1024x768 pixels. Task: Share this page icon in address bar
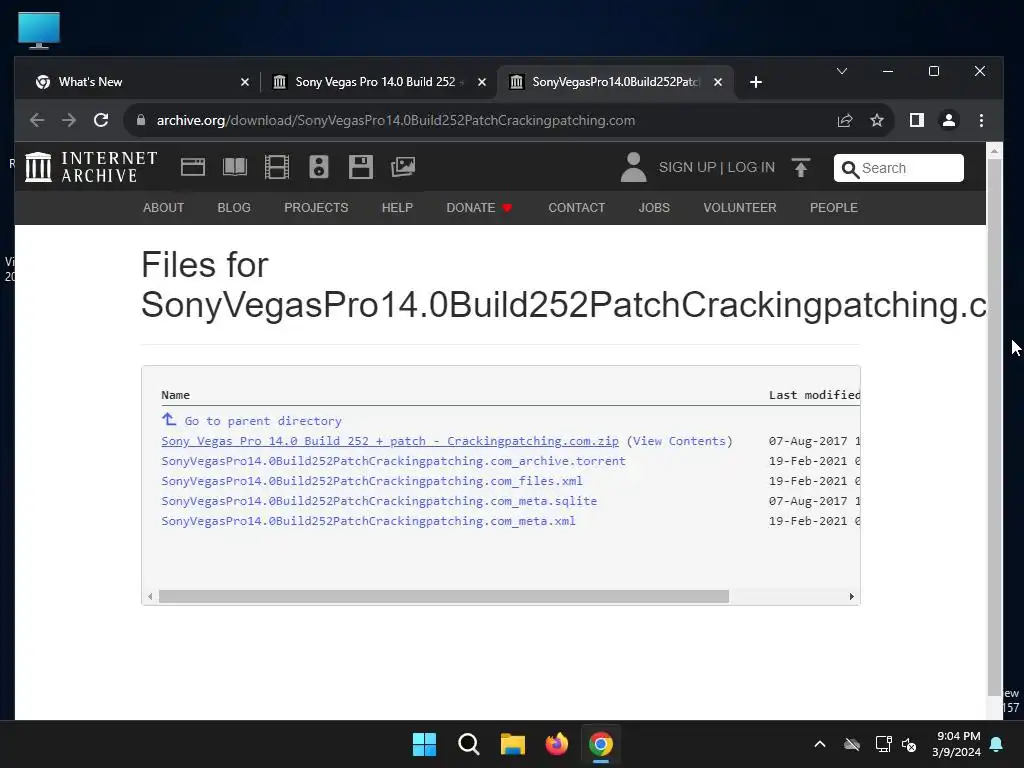click(x=845, y=120)
